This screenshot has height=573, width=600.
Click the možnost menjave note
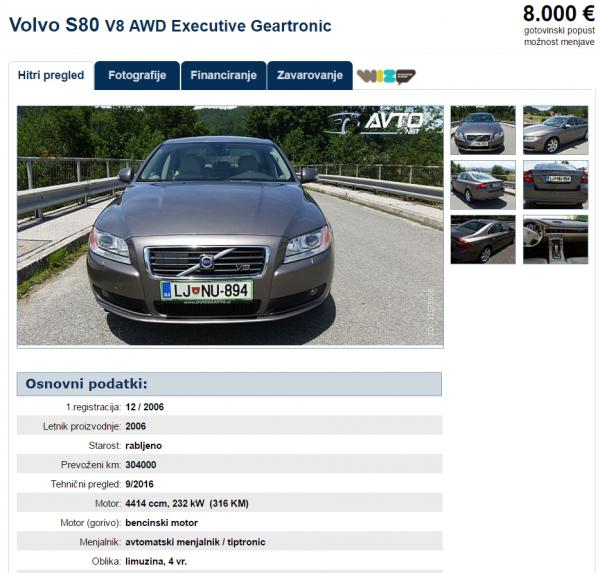coord(559,42)
